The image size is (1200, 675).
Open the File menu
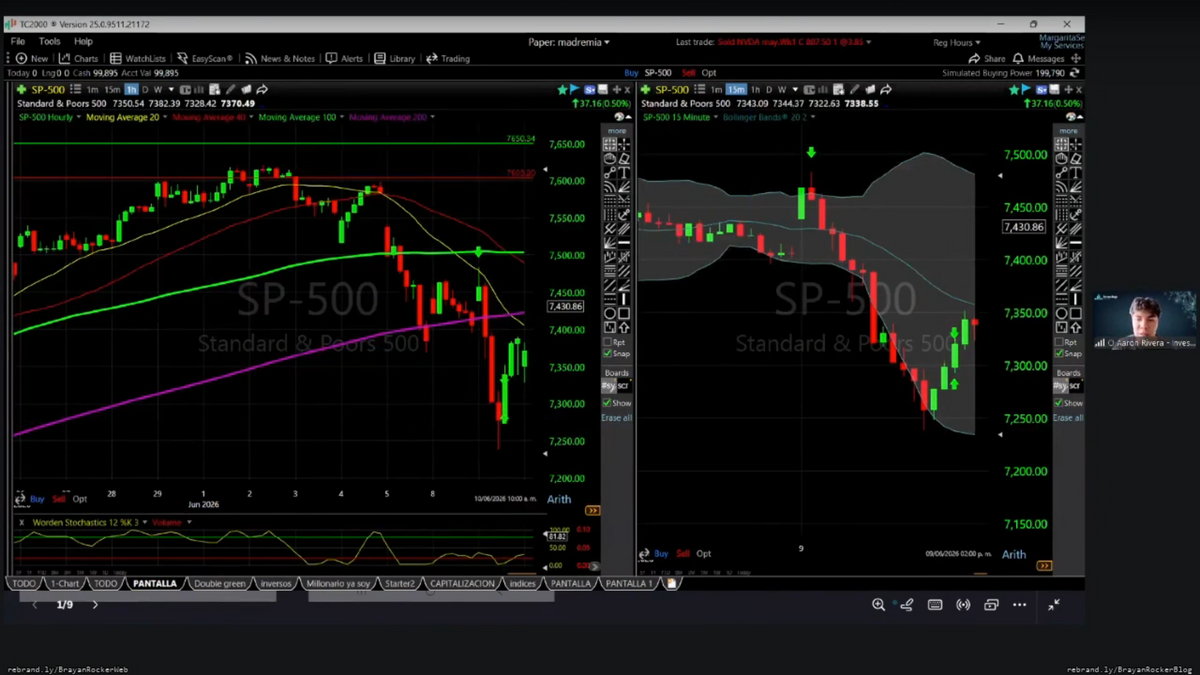coord(18,42)
